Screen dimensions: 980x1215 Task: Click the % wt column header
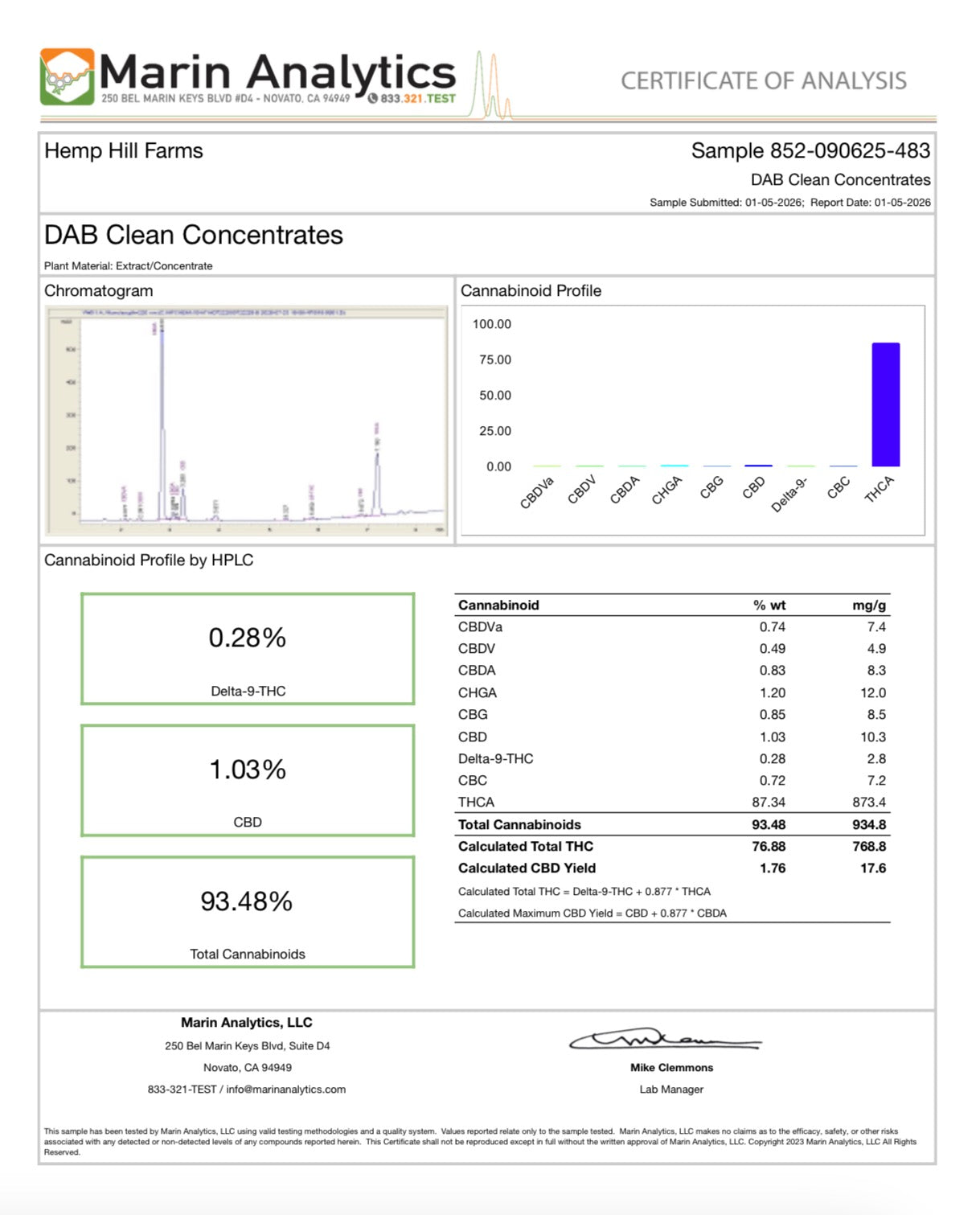click(x=769, y=605)
